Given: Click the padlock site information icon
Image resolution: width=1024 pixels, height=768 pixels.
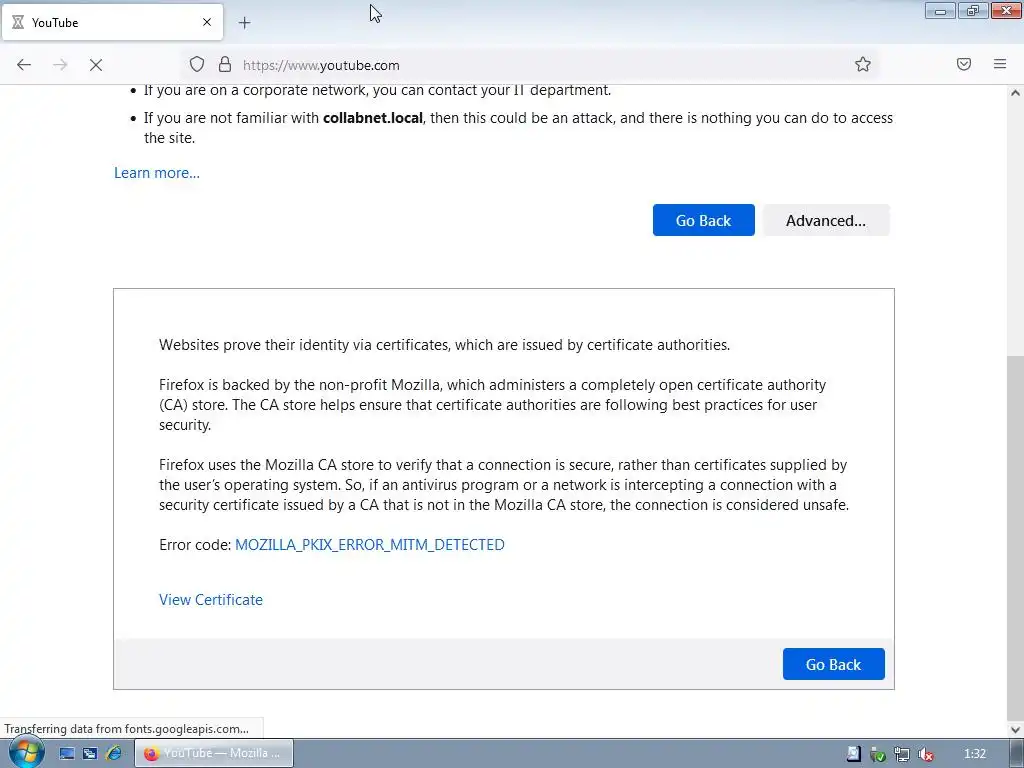Looking at the screenshot, I should point(225,64).
